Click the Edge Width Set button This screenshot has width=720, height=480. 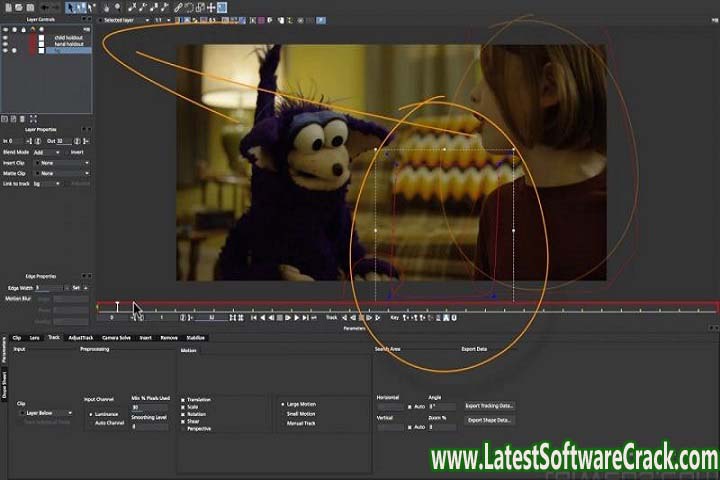[x=76, y=288]
